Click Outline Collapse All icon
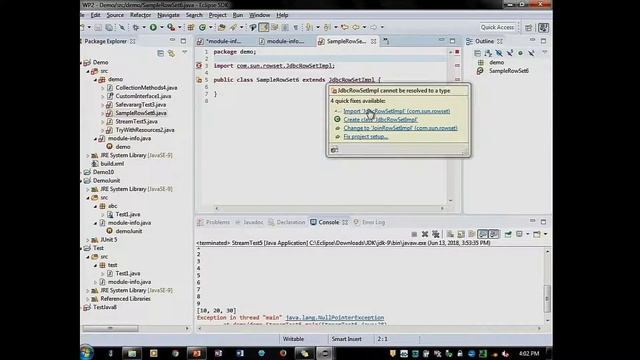The height and width of the screenshot is (360, 640). pyautogui.click(x=478, y=53)
